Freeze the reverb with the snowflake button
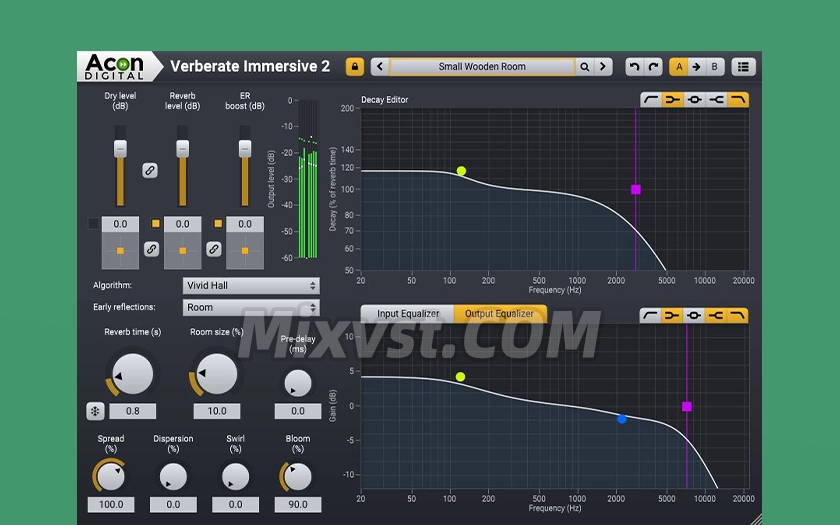This screenshot has width=840, height=525. point(95,411)
